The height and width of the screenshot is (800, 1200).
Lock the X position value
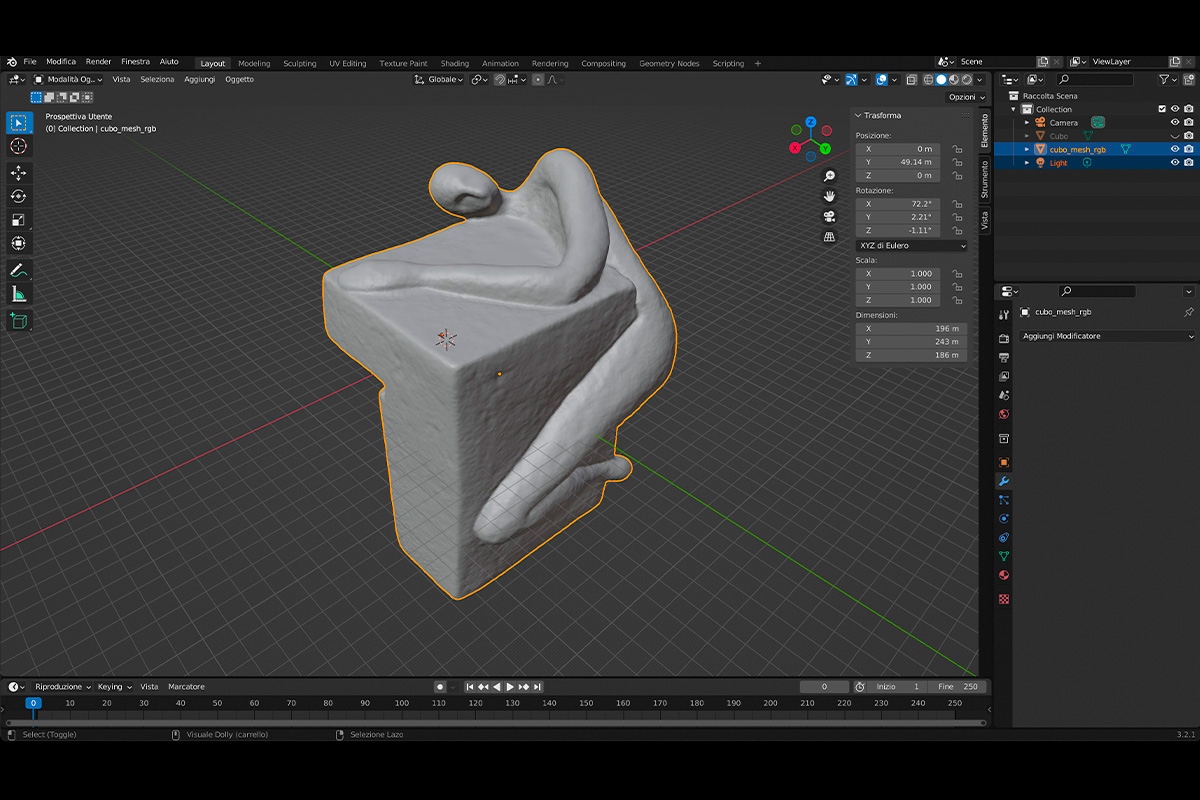(957, 149)
